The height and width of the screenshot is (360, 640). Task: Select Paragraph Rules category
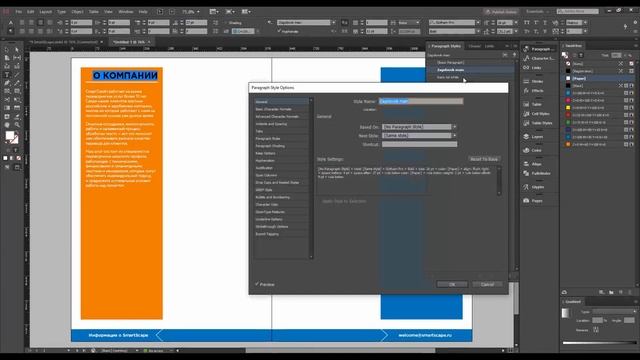click(x=281, y=139)
